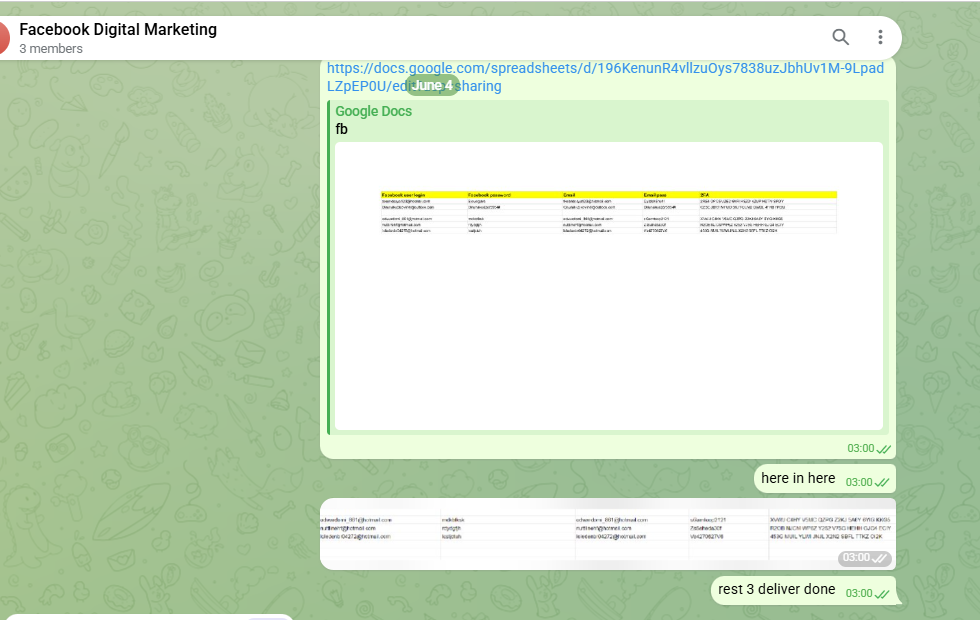Click the 'June 4' date badge
This screenshot has height=620, width=980.
432,86
